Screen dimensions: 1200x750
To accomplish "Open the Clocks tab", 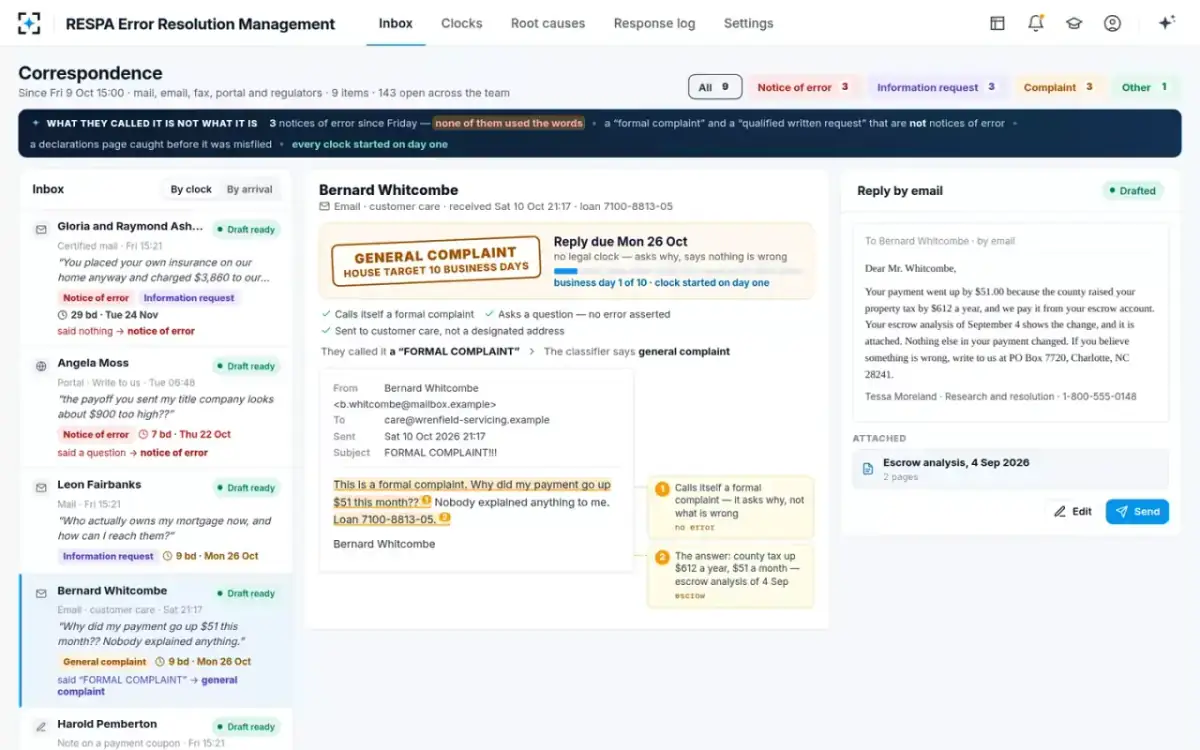I will [x=462, y=23].
